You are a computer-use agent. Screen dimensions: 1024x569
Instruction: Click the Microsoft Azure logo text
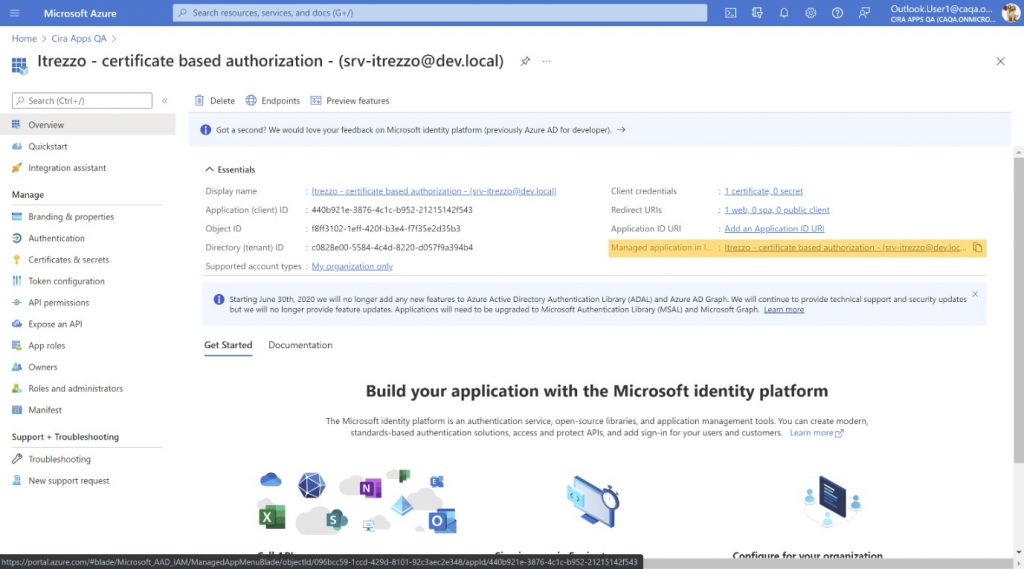click(x=80, y=13)
